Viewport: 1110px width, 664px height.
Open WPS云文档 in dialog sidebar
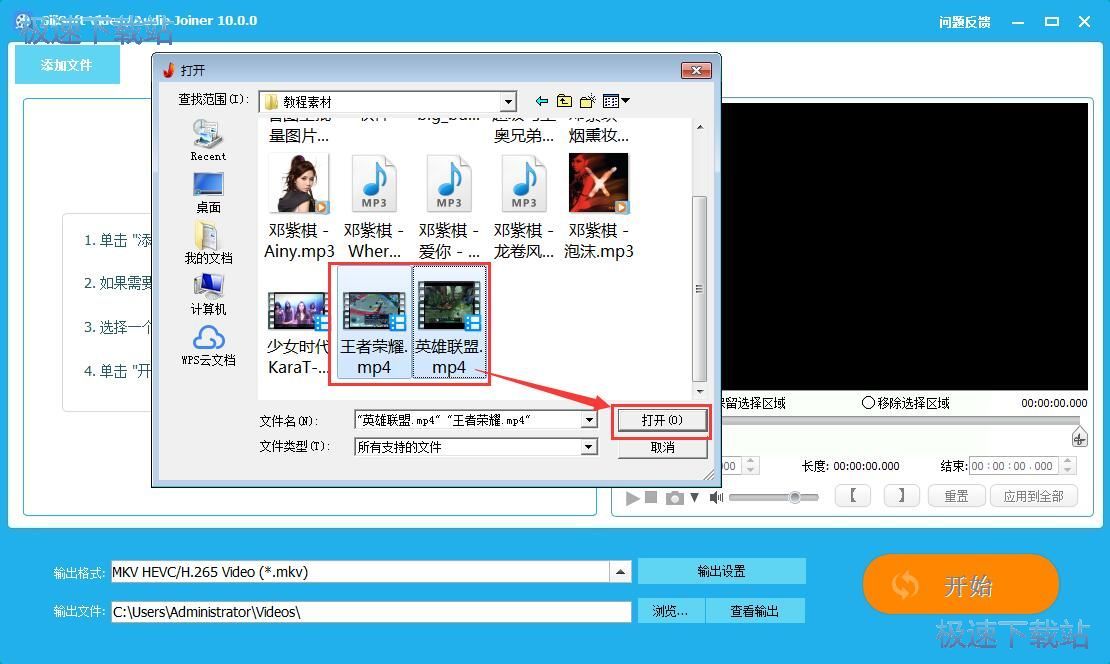click(208, 345)
